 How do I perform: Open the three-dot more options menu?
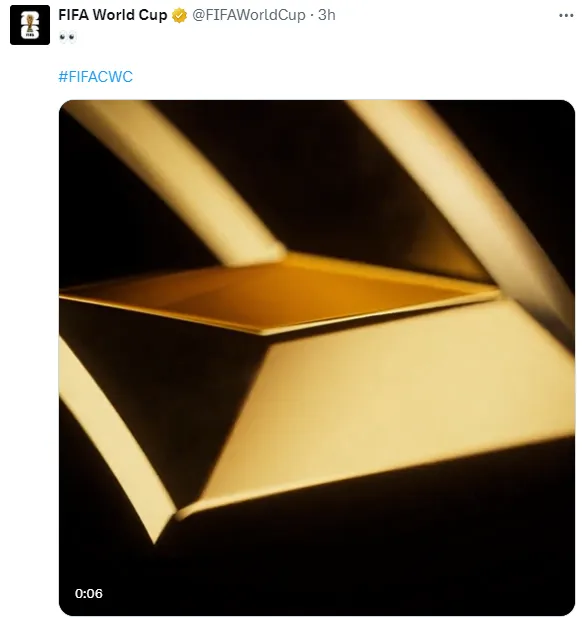click(566, 16)
